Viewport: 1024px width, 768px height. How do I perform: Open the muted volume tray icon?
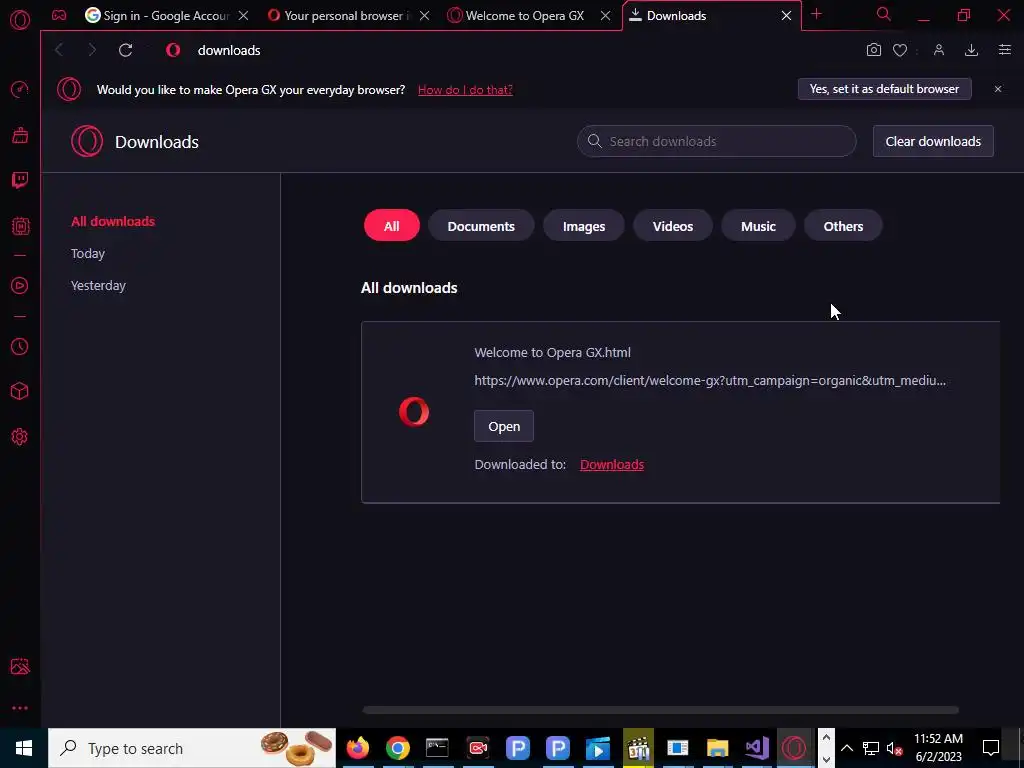coord(895,748)
